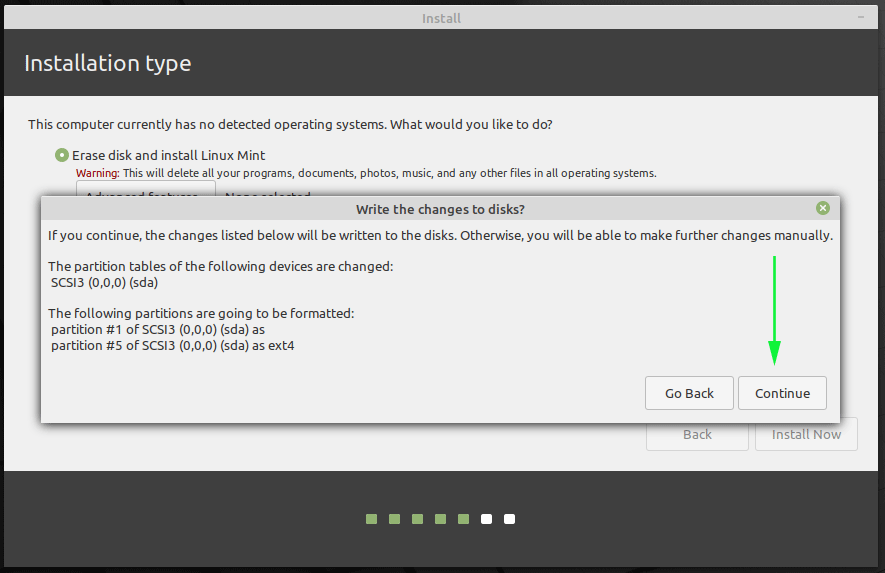Image resolution: width=885 pixels, height=573 pixels.
Task: Click the Back button in installer window
Action: click(x=697, y=434)
